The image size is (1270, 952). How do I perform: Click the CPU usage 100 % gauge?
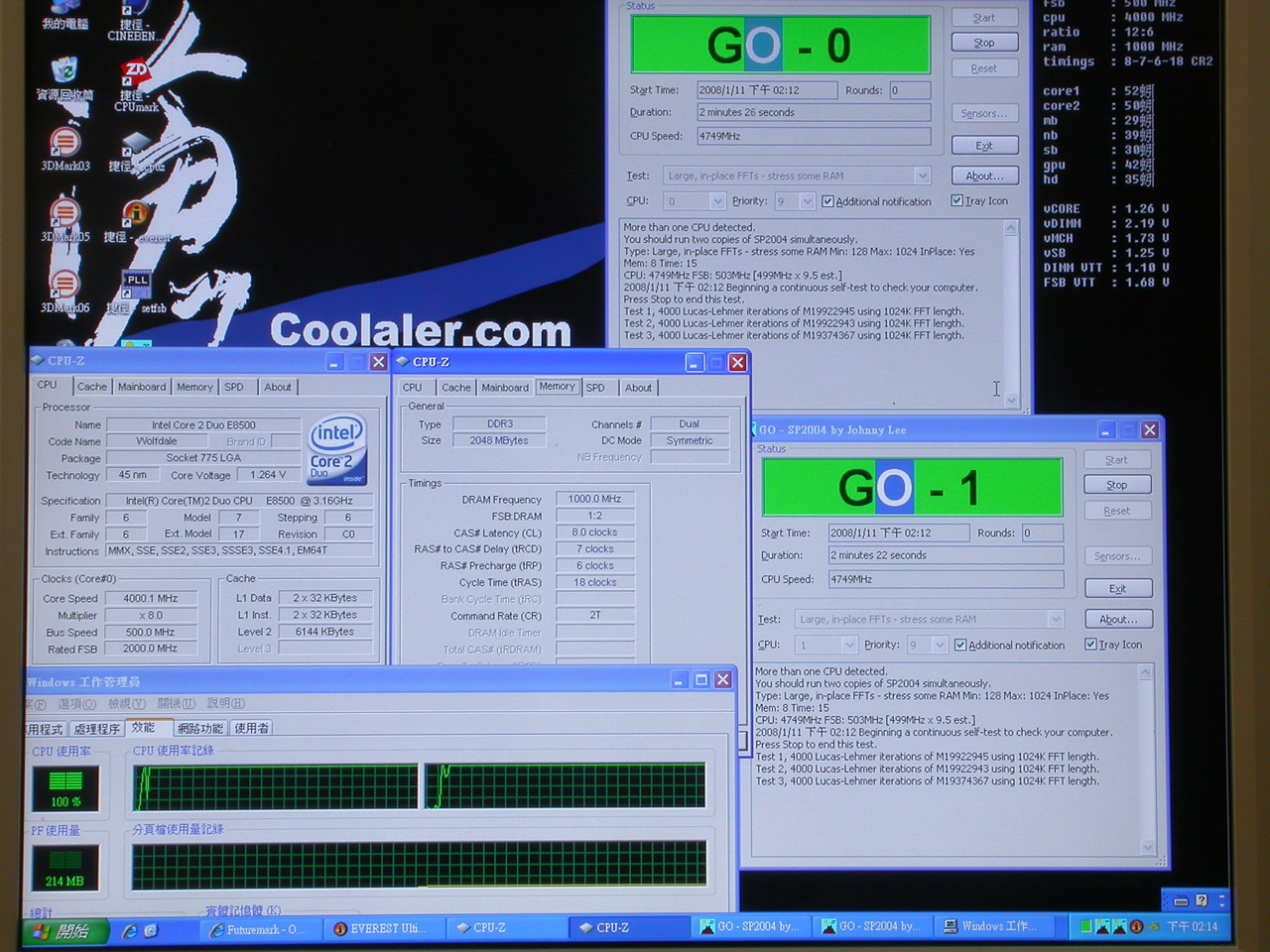[65, 789]
